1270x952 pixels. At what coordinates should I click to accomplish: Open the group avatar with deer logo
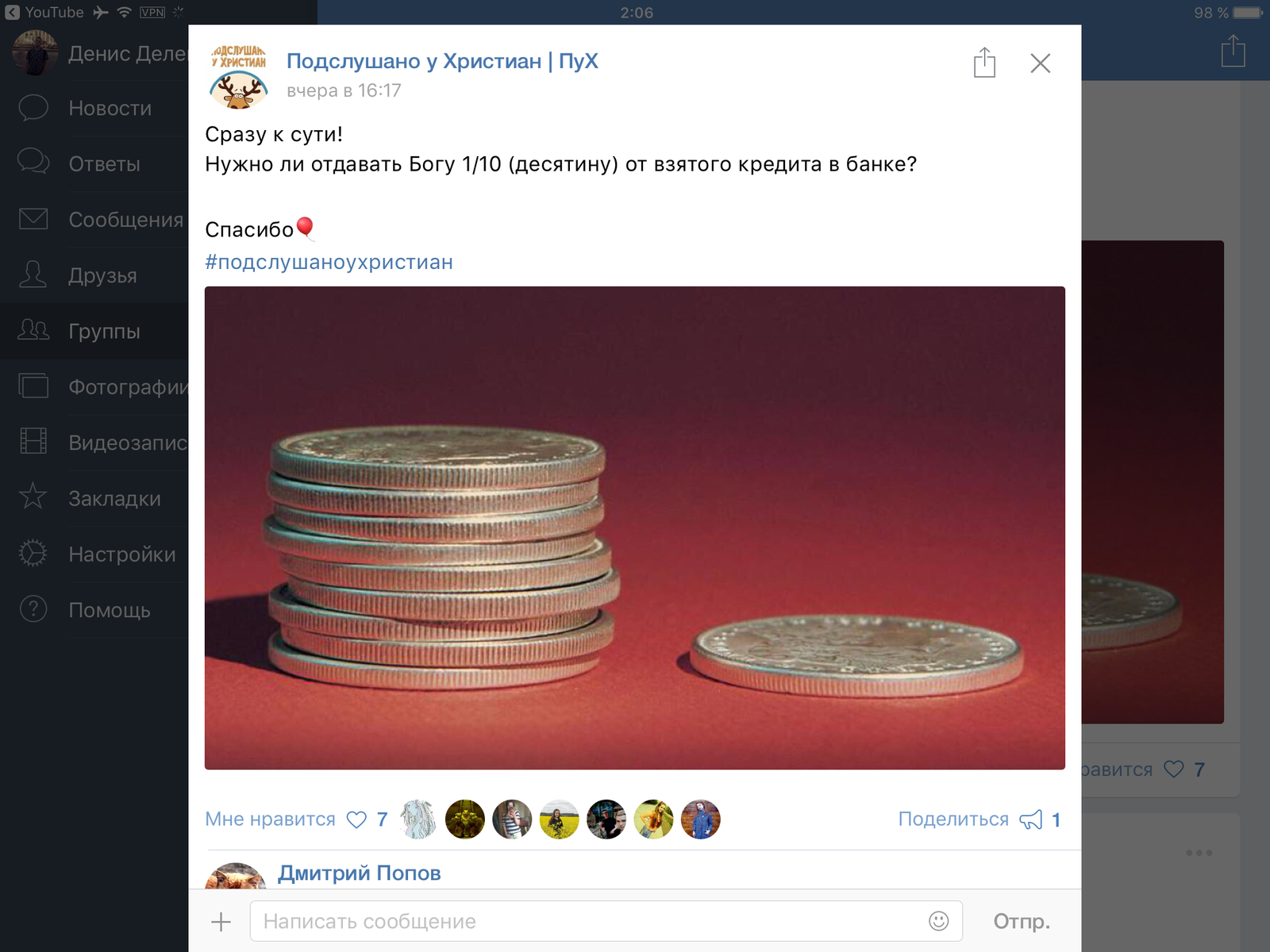(x=238, y=76)
